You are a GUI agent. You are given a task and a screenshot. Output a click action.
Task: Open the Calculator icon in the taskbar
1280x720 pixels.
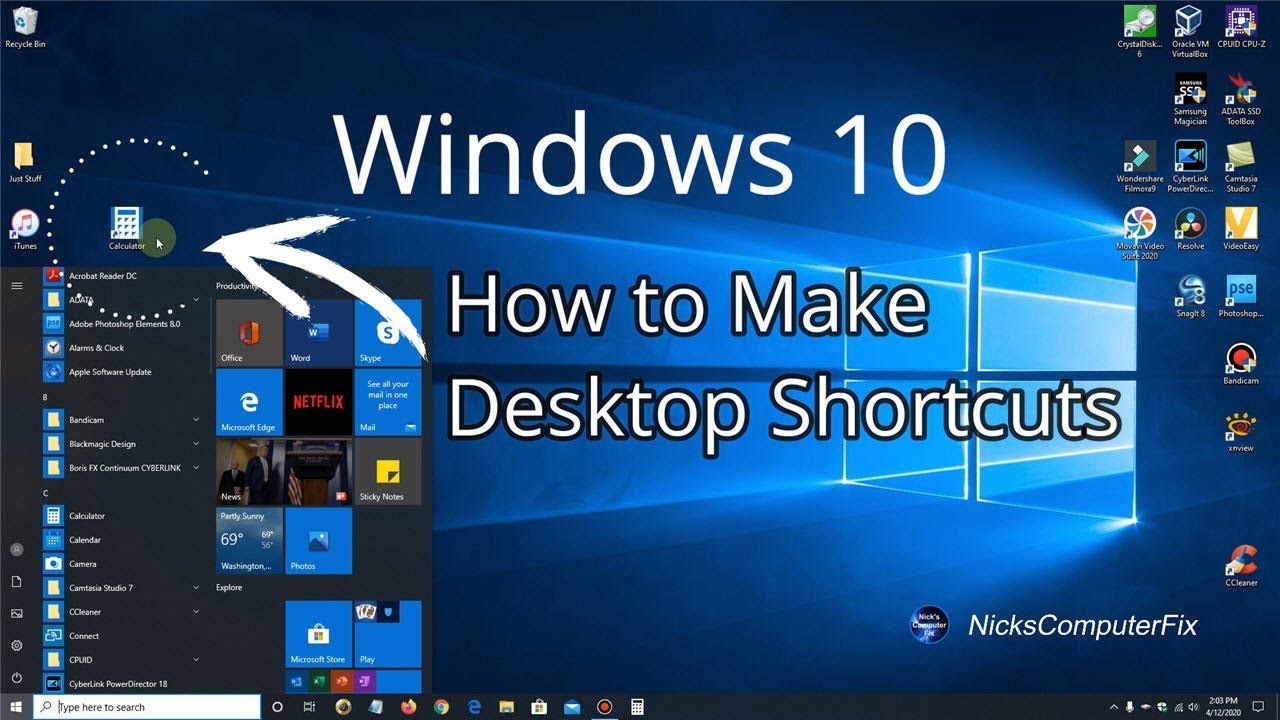637,707
